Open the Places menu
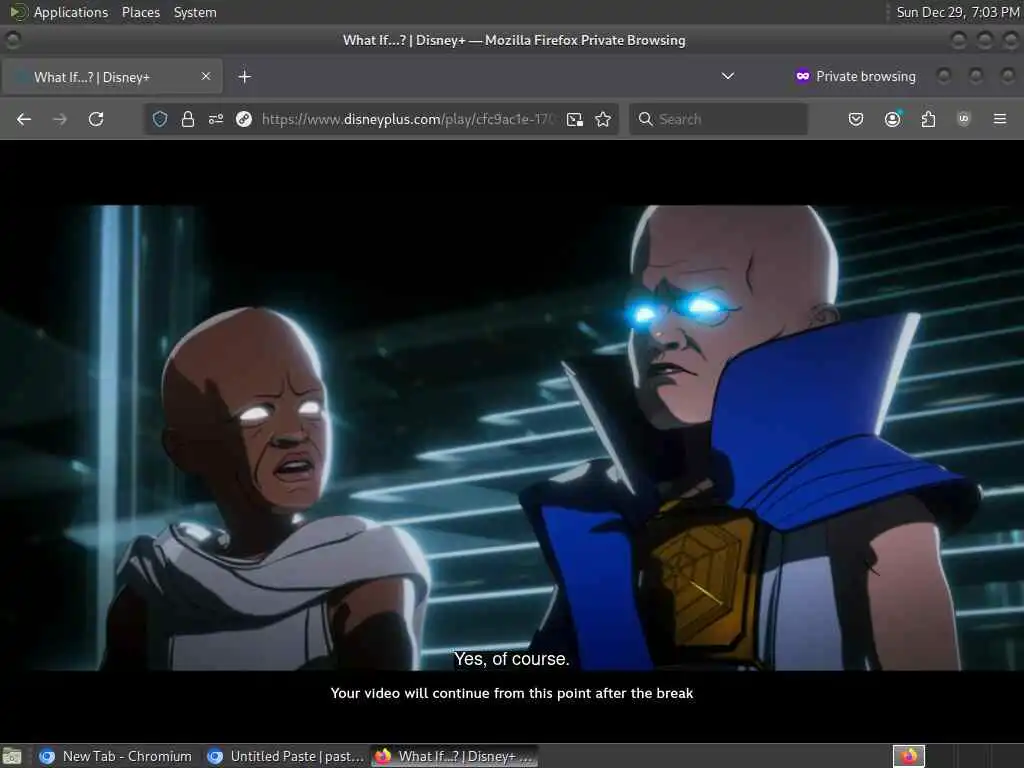 [140, 12]
